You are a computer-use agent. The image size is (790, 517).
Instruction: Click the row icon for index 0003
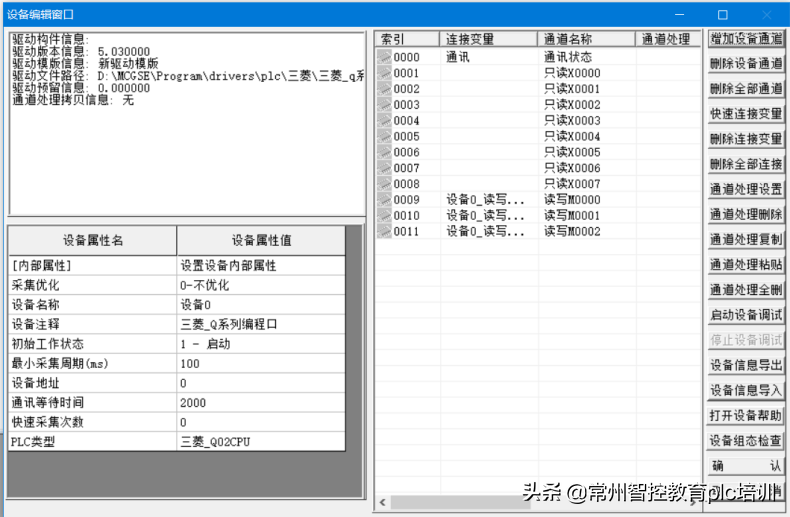click(384, 105)
